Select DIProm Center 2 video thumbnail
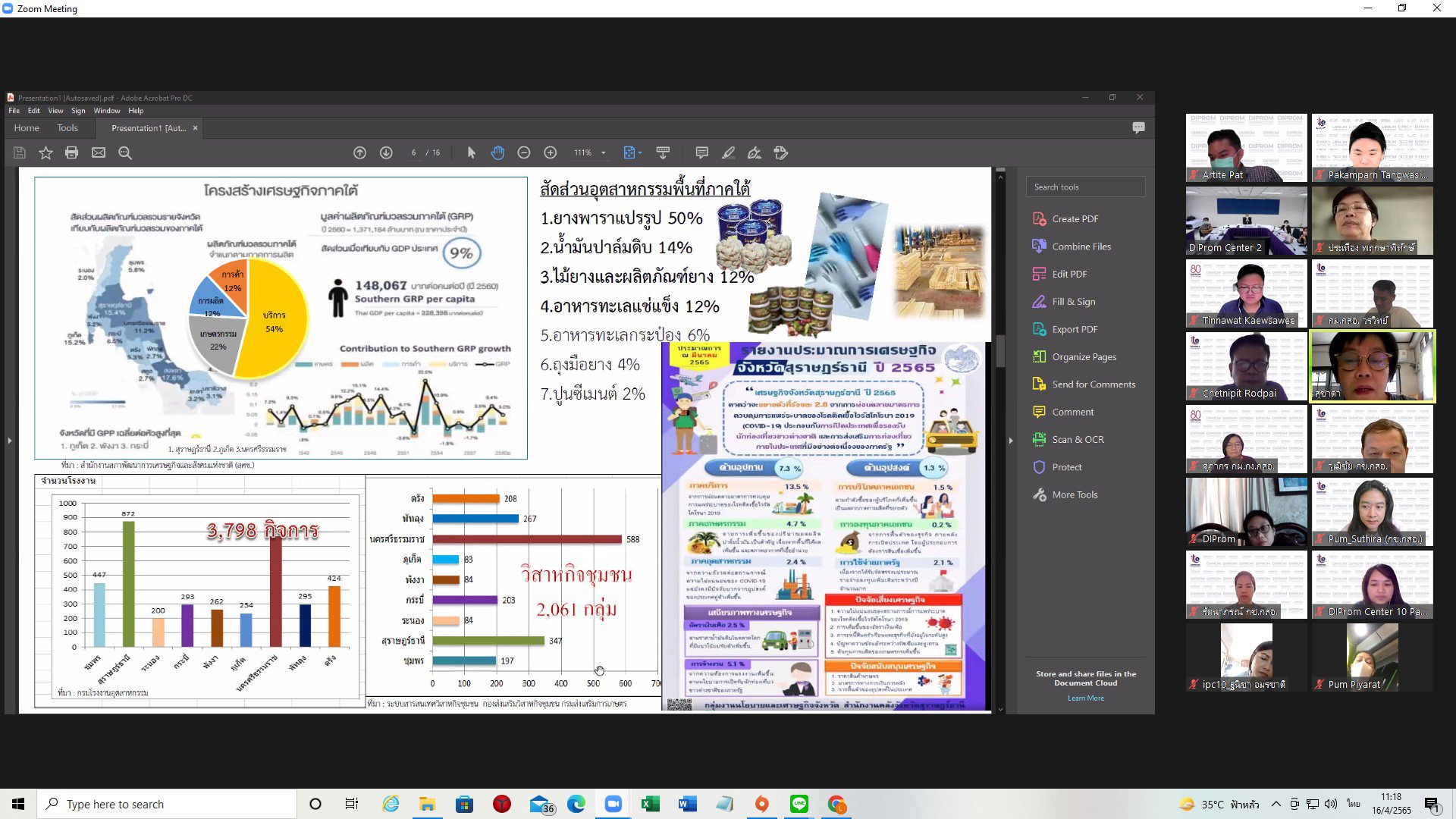The width and height of the screenshot is (1456, 819). [x=1246, y=221]
